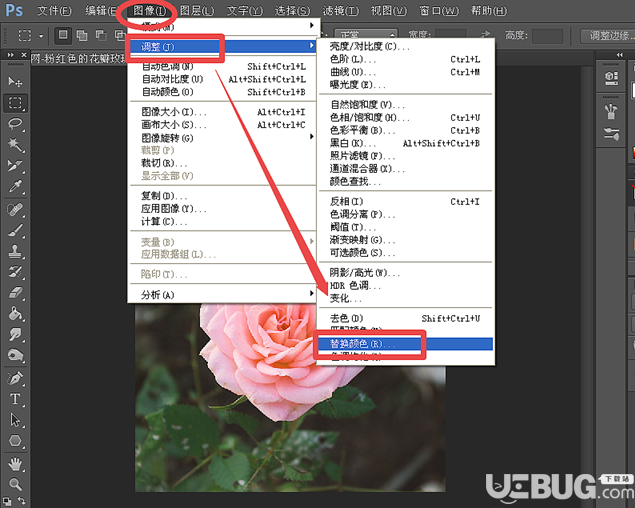Select the Paint Bucket tool
The width and height of the screenshot is (635, 508).
tap(15, 314)
